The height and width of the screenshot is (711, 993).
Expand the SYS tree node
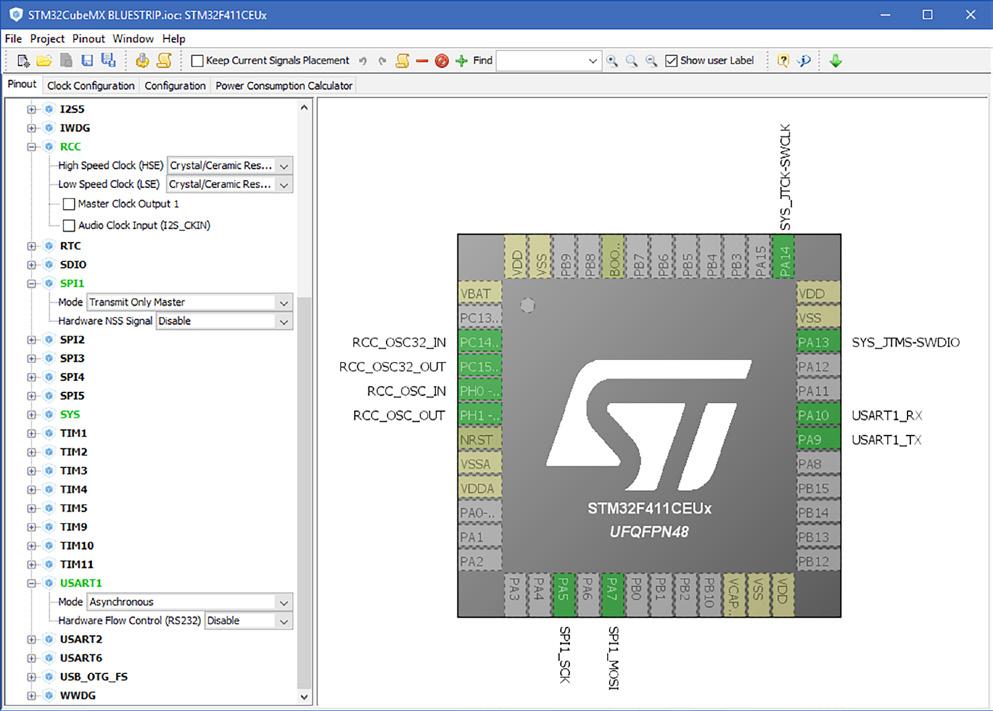31,415
